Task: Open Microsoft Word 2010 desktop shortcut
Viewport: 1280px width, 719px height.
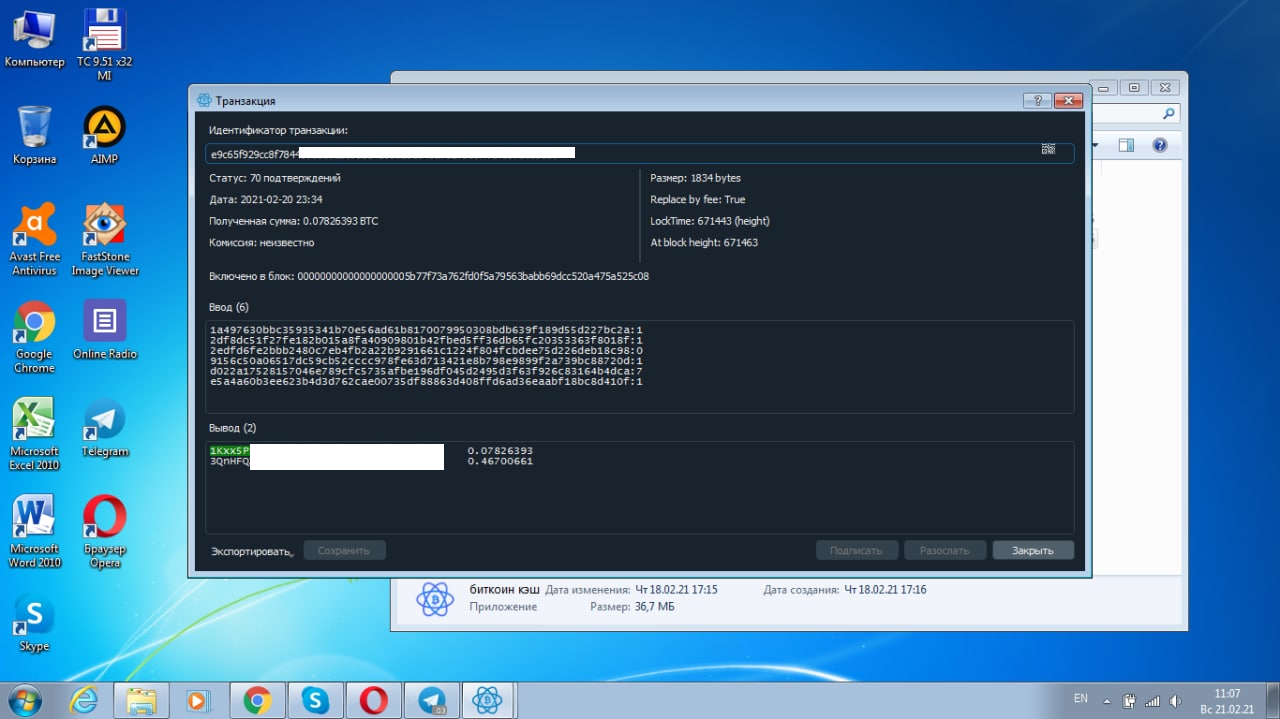Action: (35, 532)
